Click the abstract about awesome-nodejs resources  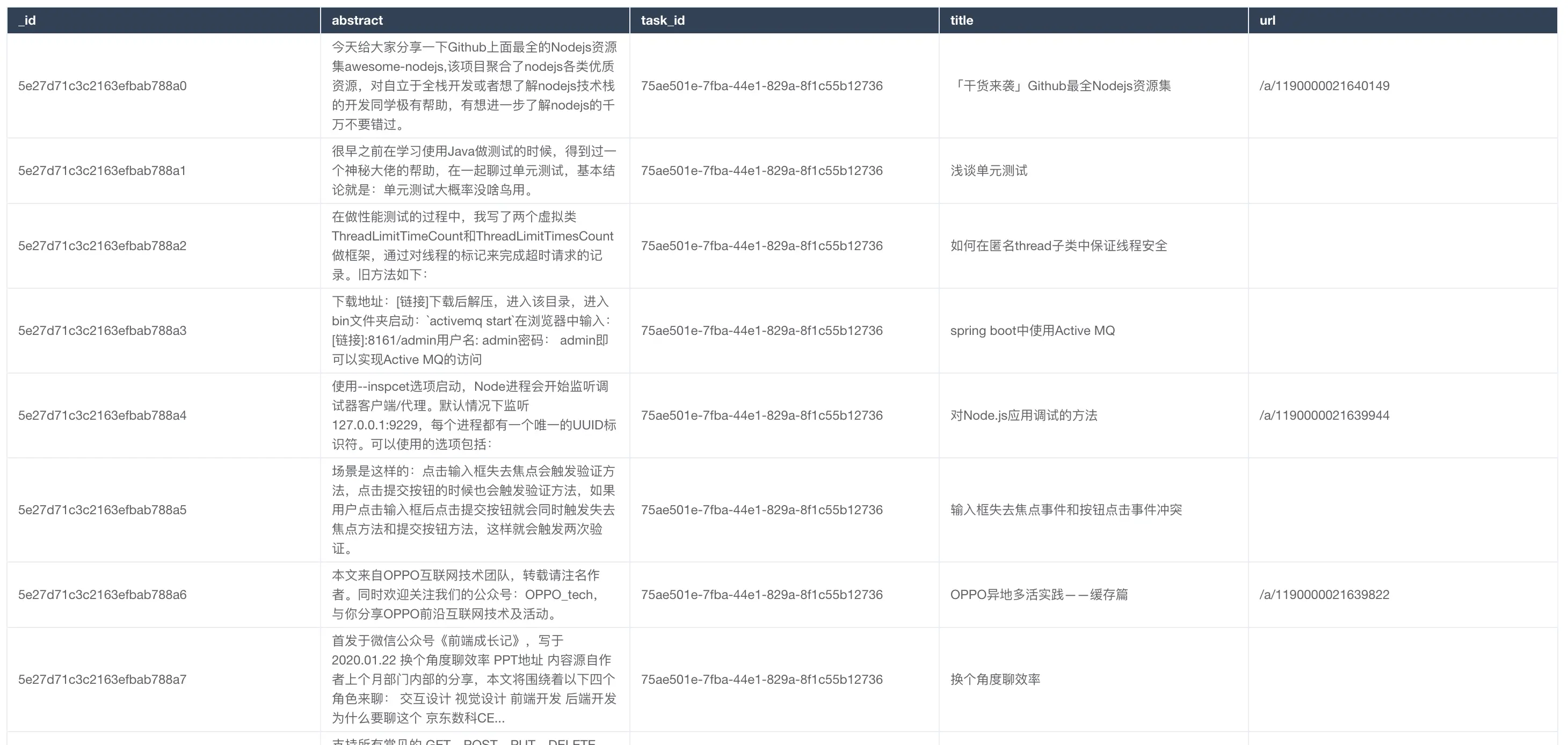pyautogui.click(x=473, y=86)
